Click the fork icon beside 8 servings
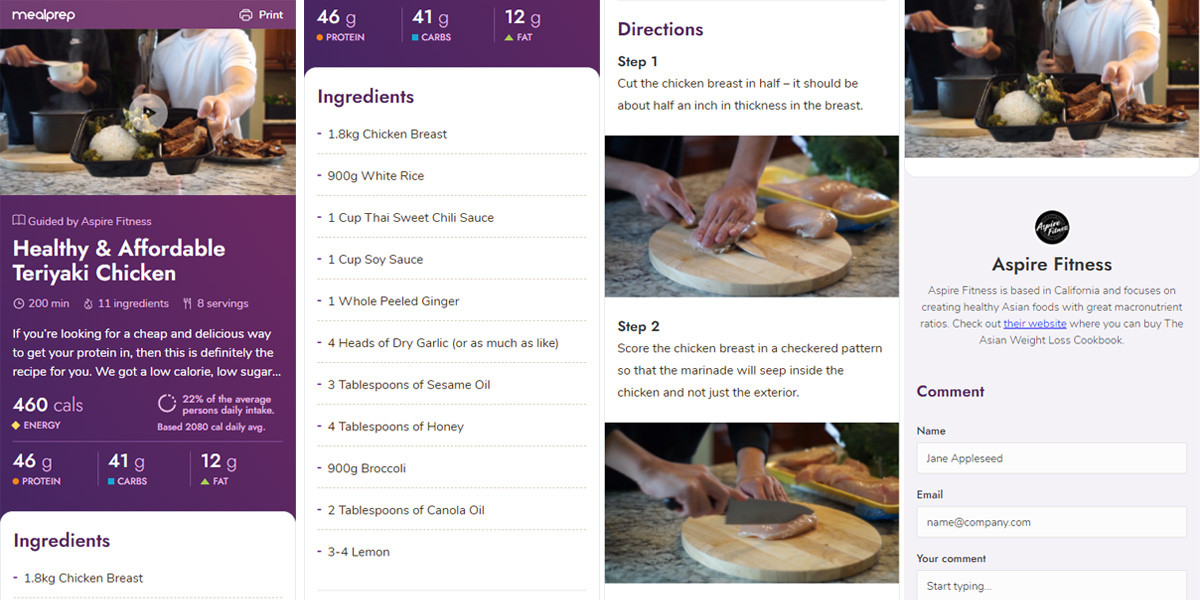Image resolution: width=1200 pixels, height=600 pixels. [x=187, y=303]
